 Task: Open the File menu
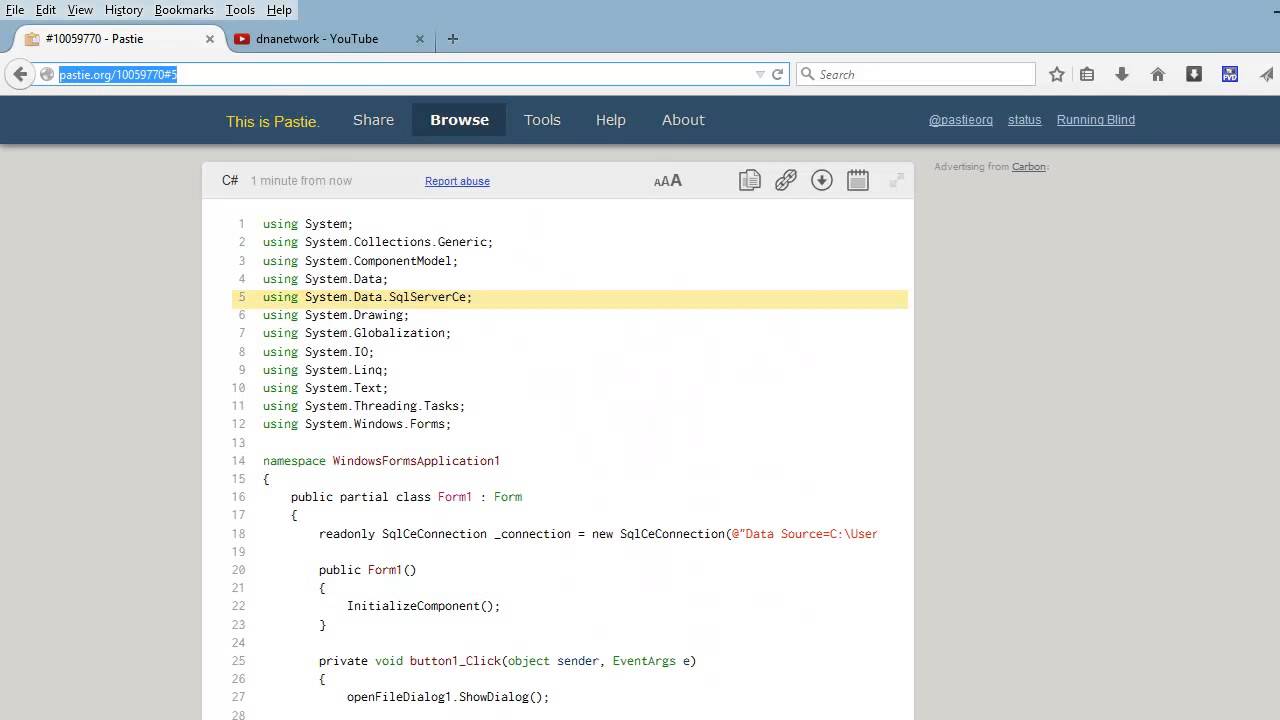15,9
